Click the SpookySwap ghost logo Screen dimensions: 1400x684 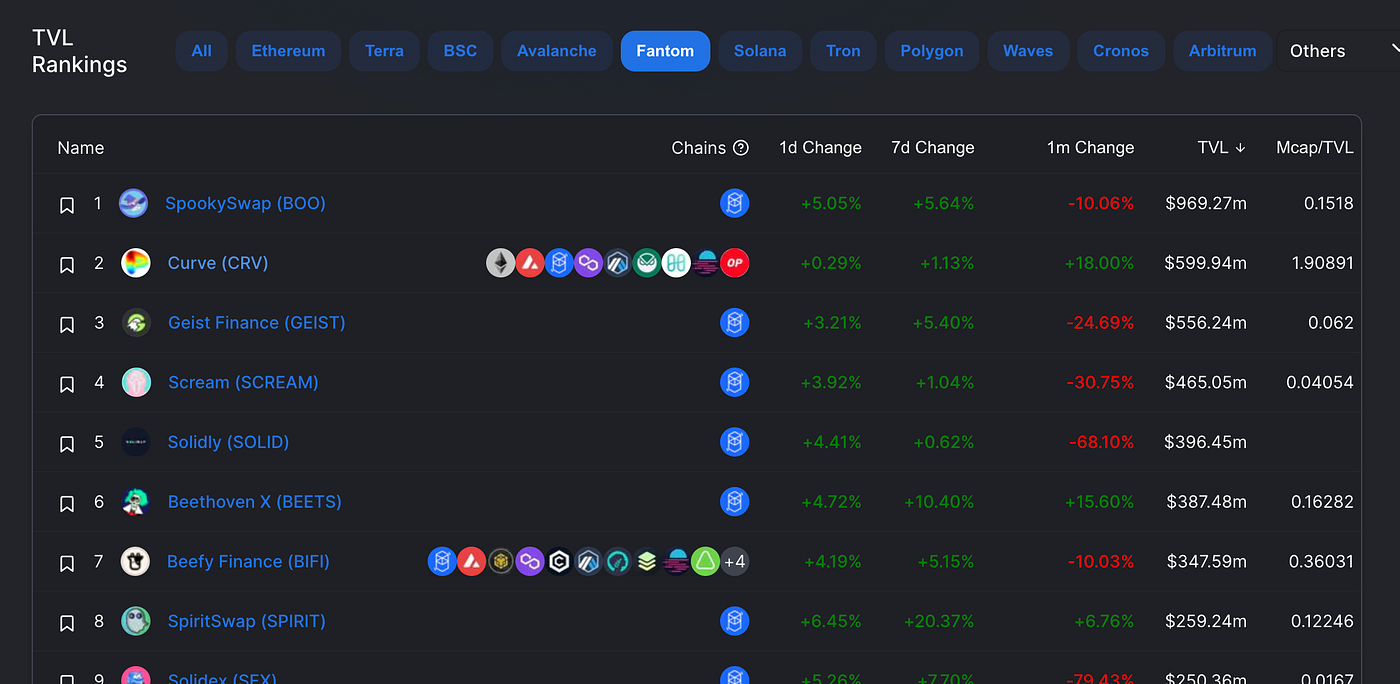(133, 203)
